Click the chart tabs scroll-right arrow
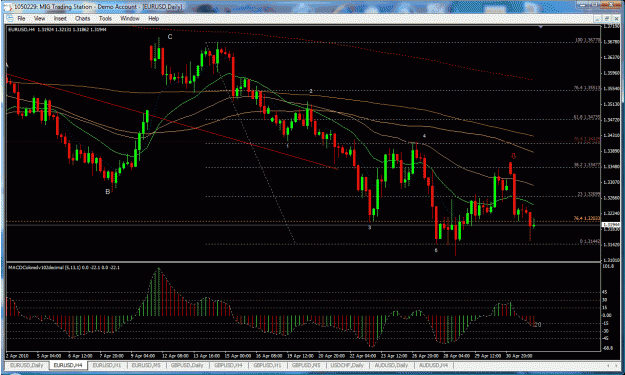The image size is (625, 375). (x=617, y=365)
